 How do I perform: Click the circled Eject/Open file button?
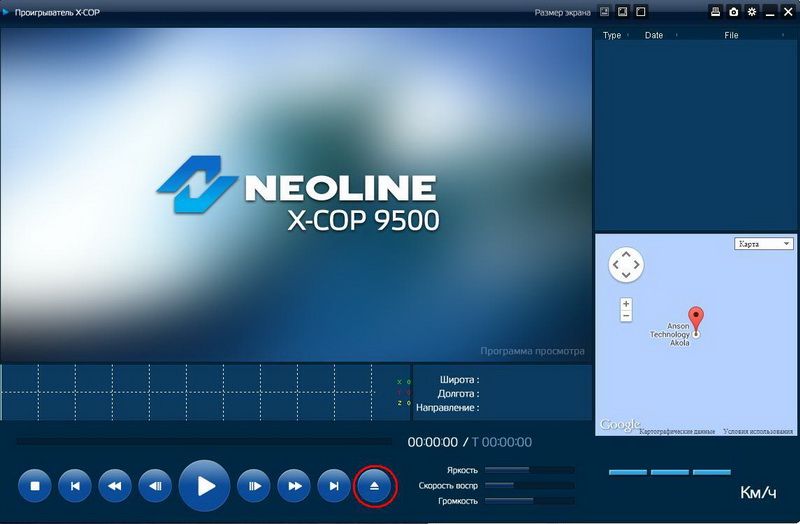coord(375,486)
